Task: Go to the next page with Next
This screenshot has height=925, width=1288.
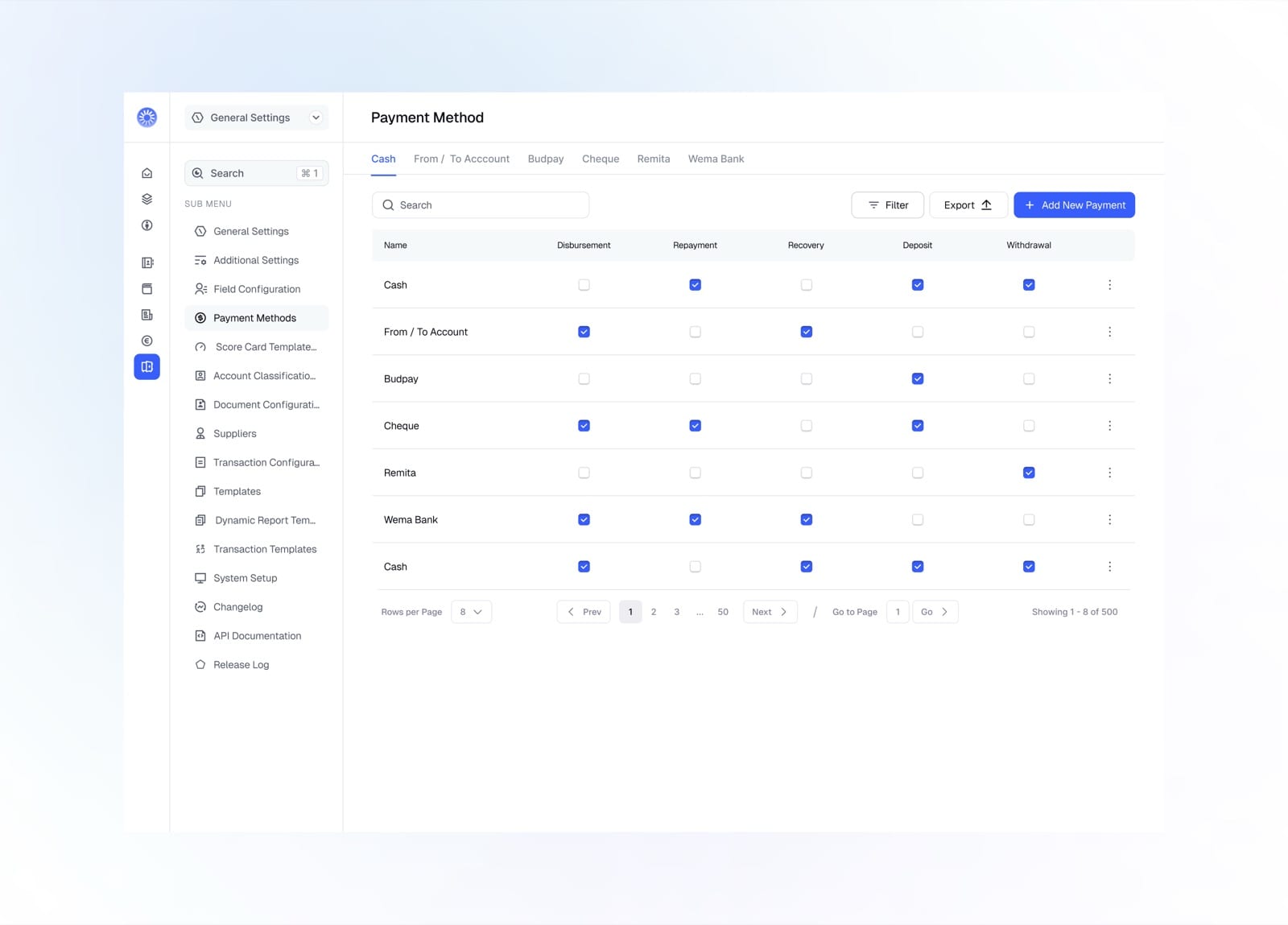Action: [770, 612]
